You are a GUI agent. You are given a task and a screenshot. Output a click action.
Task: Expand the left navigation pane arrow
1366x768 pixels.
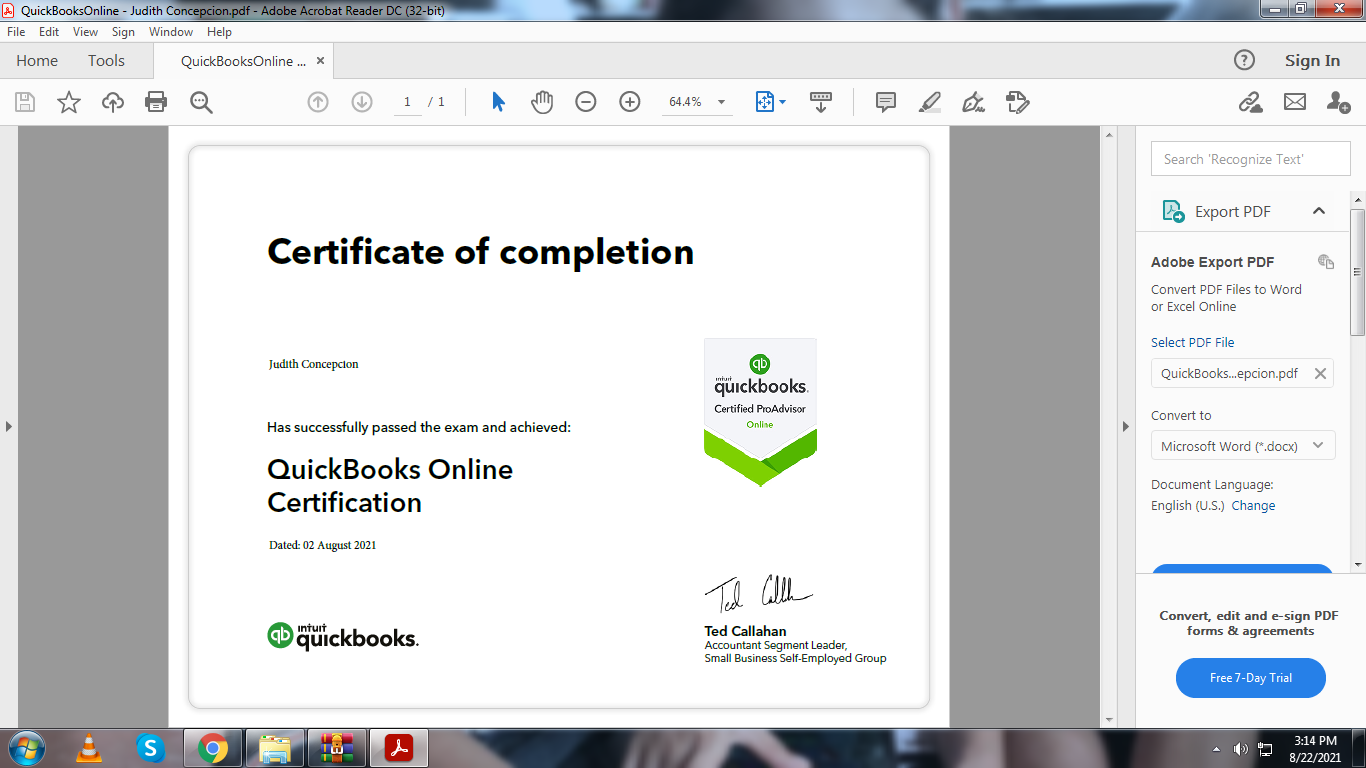click(x=8, y=426)
